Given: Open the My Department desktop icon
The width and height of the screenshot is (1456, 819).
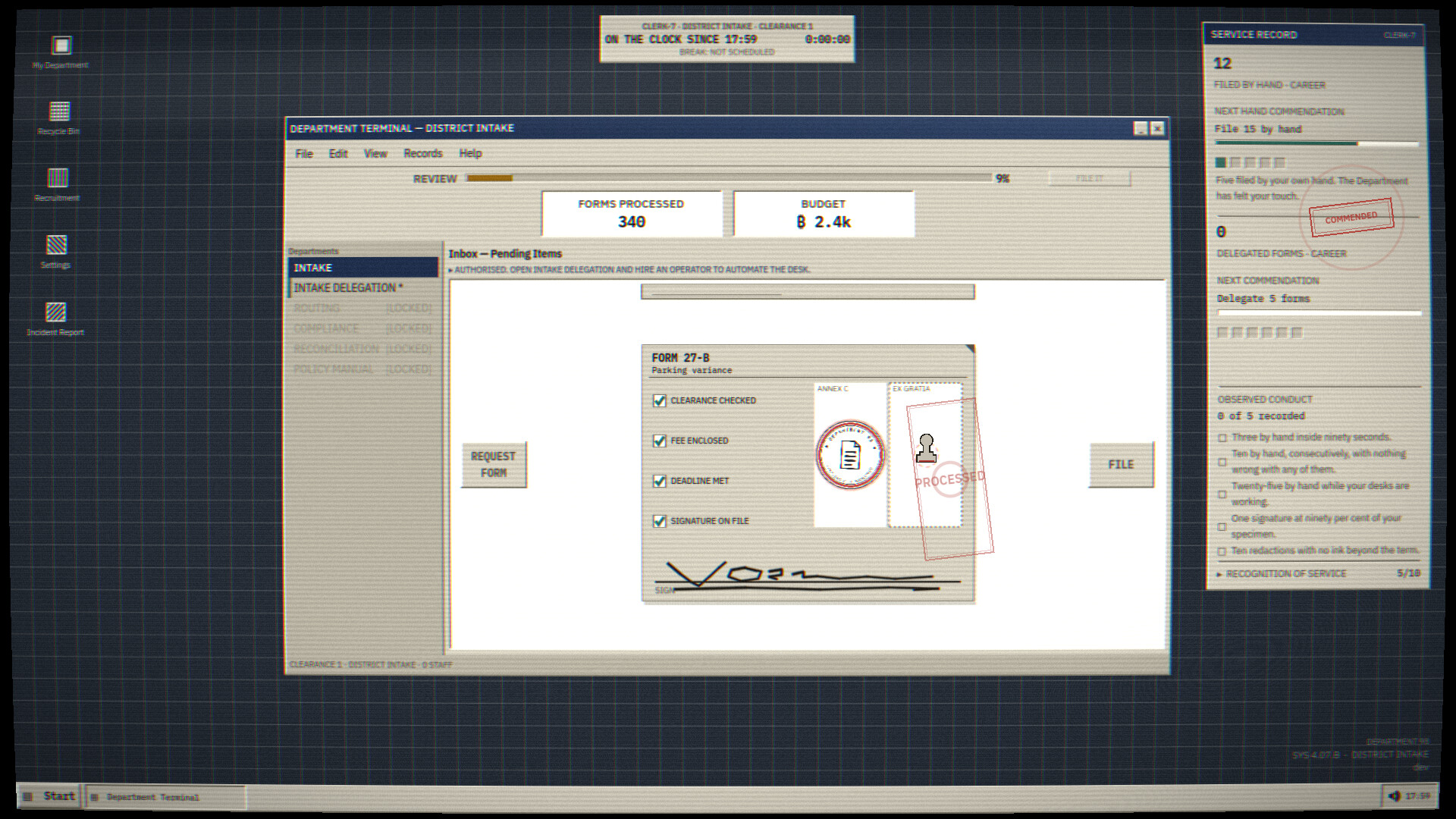Looking at the screenshot, I should tap(61, 52).
